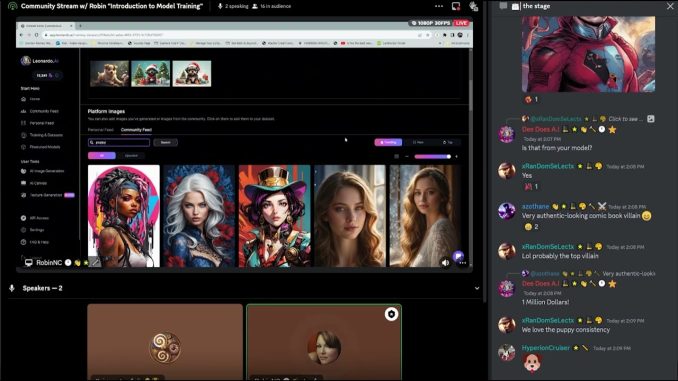Open the browser three-dot menu in stream
Screen dimensions: 678x381
tap(467, 35)
